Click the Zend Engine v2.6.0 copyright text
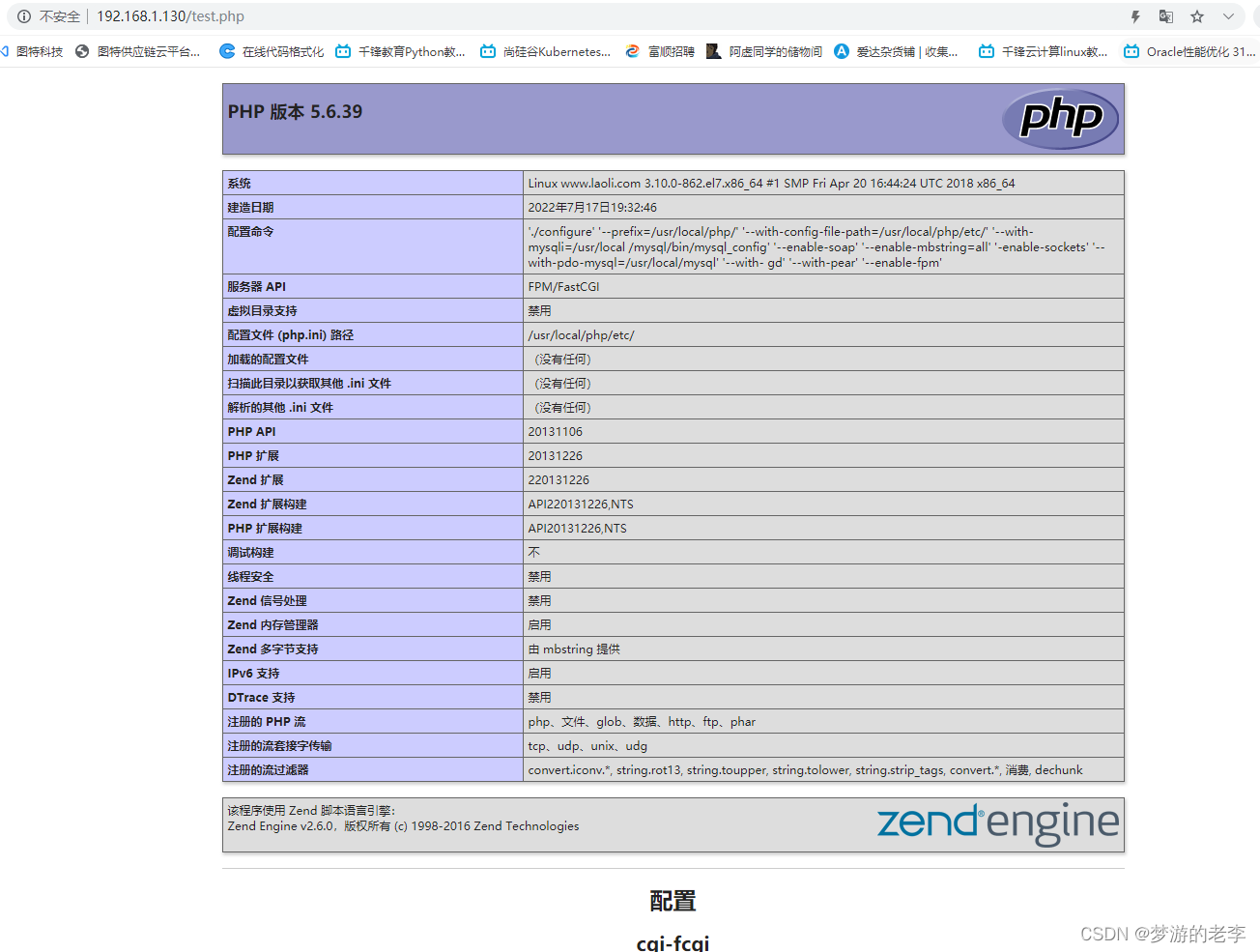Image resolution: width=1260 pixels, height=952 pixels. (404, 825)
